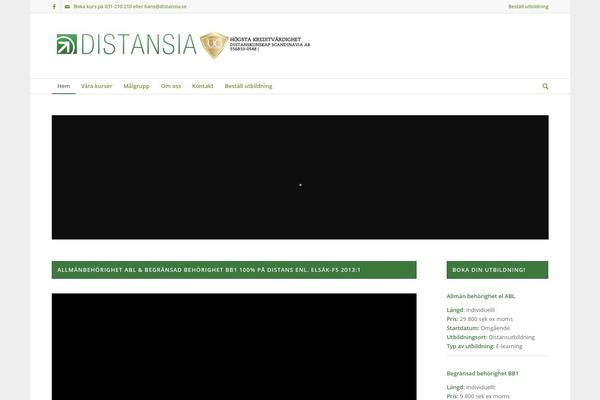Select the Hem menu item
This screenshot has height=400, width=600.
point(64,86)
